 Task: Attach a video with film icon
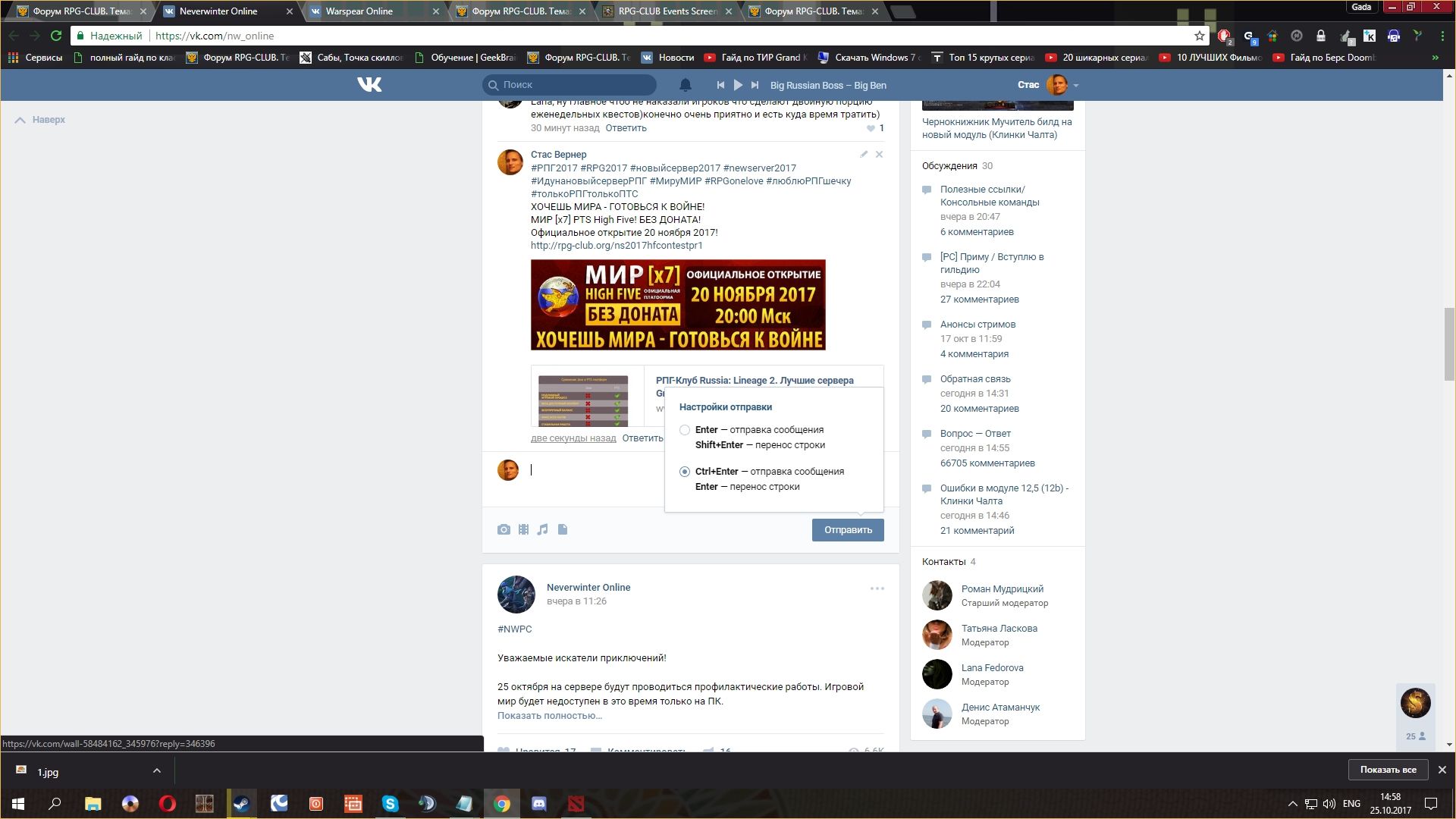click(x=523, y=529)
